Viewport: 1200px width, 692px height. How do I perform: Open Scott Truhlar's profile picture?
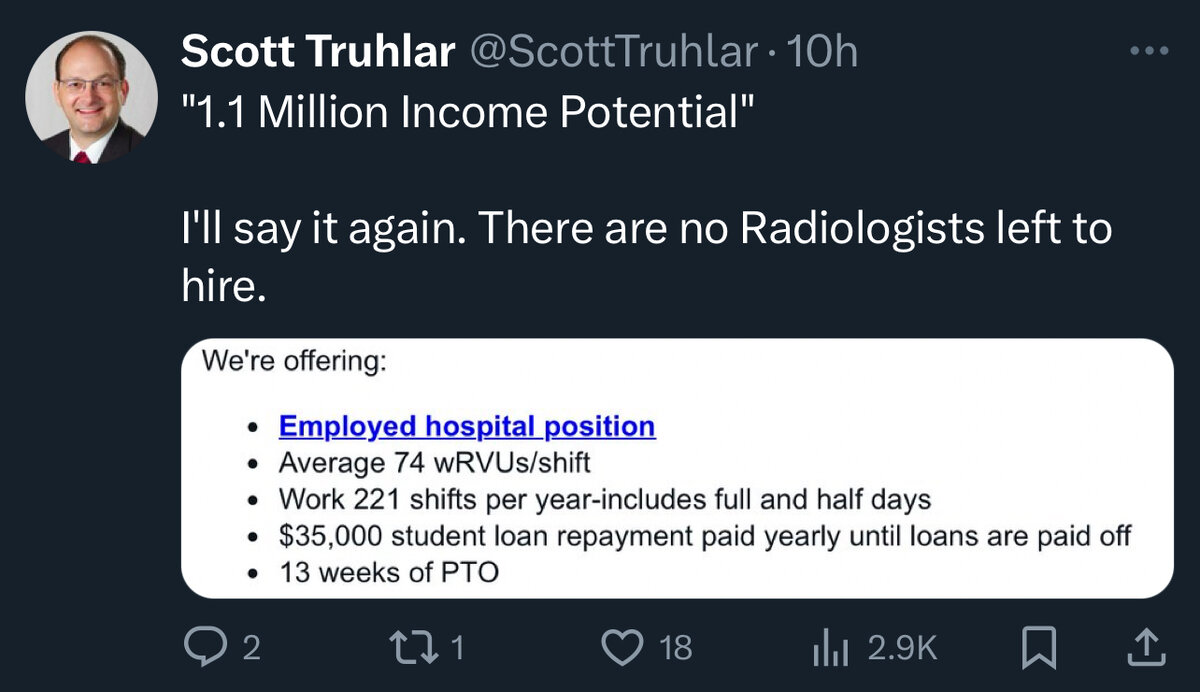(91, 97)
